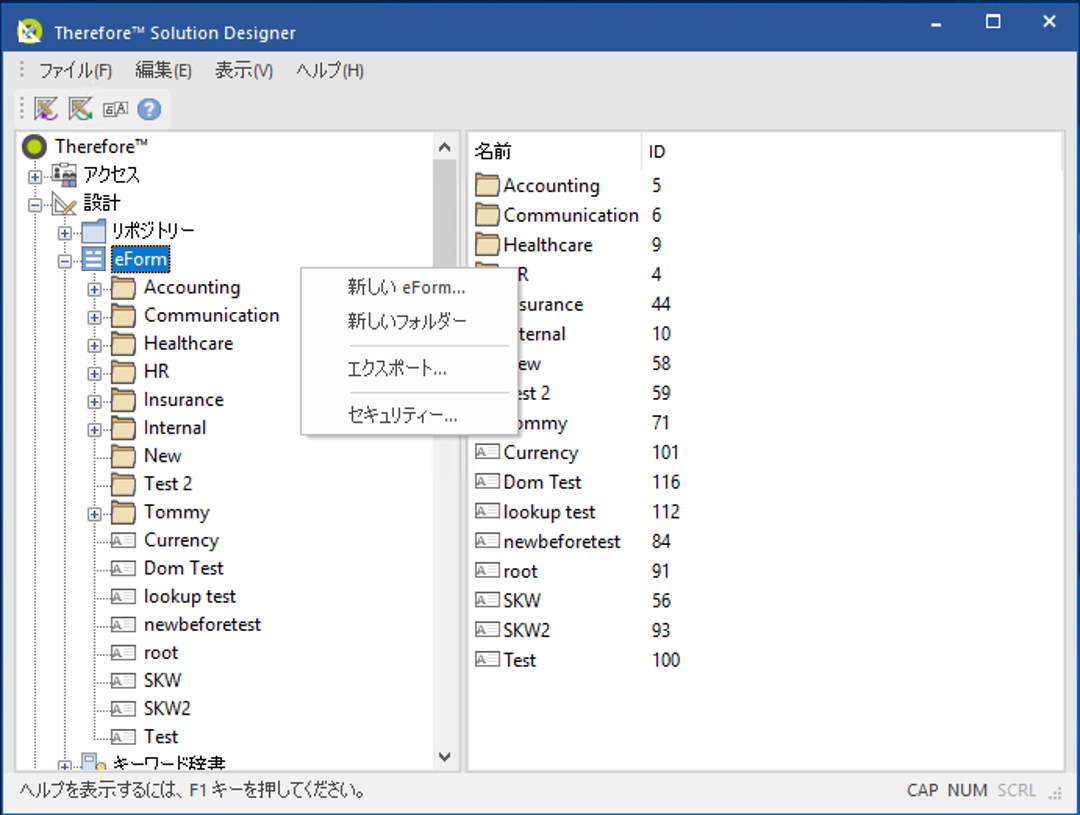Viewport: 1080px width, 815px height.
Task: Click the newbeforetest form icon in the tree
Action: pyautogui.click(x=123, y=625)
